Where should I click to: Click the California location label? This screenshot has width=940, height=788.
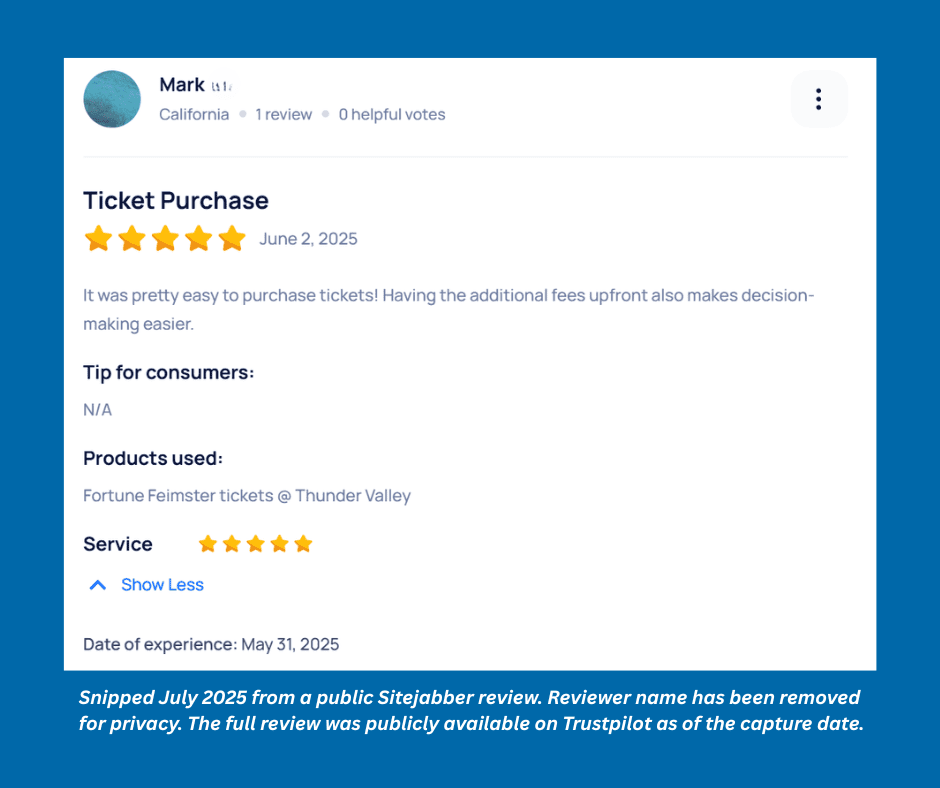(194, 114)
